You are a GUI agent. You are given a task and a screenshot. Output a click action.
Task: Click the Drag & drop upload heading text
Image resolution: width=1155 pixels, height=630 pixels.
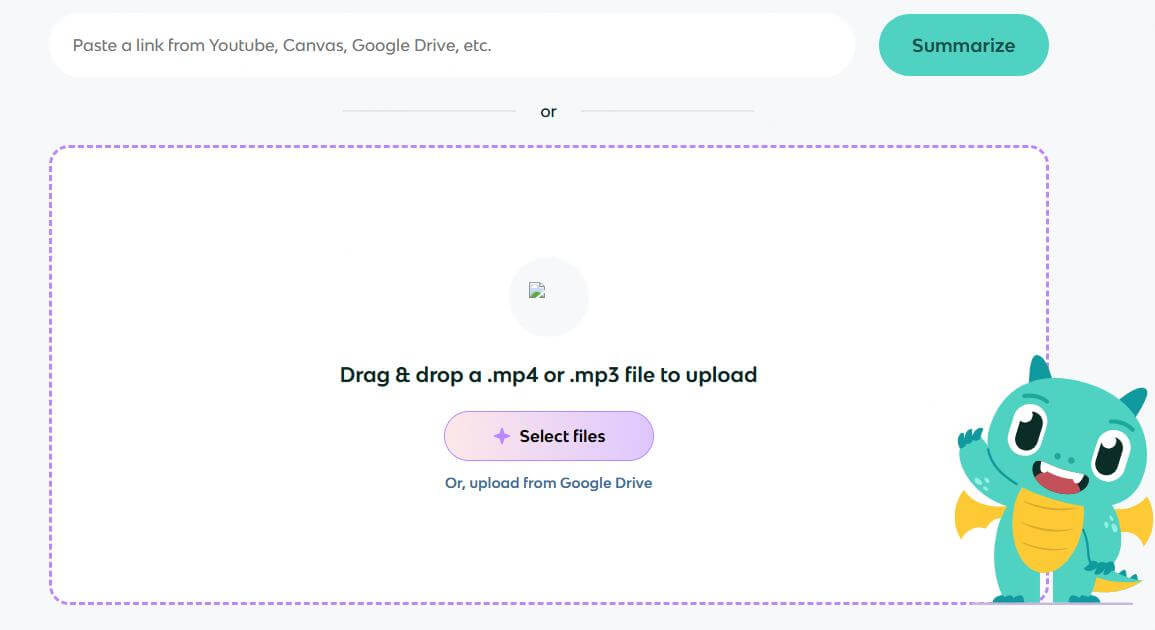point(548,375)
